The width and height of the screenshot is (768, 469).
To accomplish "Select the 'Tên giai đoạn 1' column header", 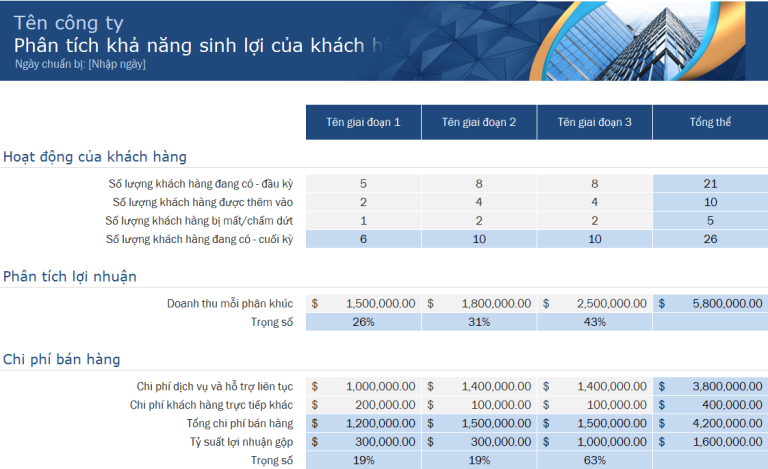I will coord(363,122).
